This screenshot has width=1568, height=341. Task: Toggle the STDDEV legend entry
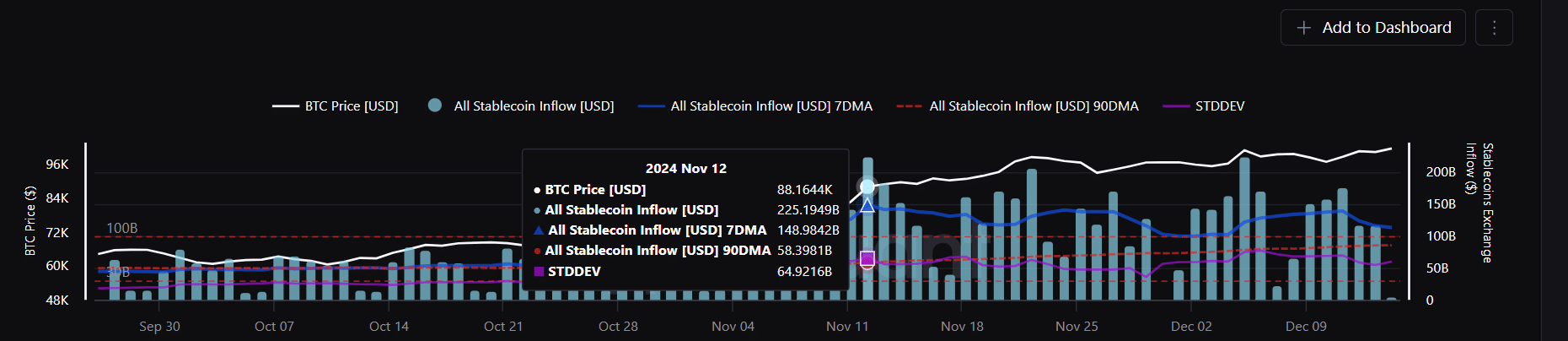tap(1219, 106)
